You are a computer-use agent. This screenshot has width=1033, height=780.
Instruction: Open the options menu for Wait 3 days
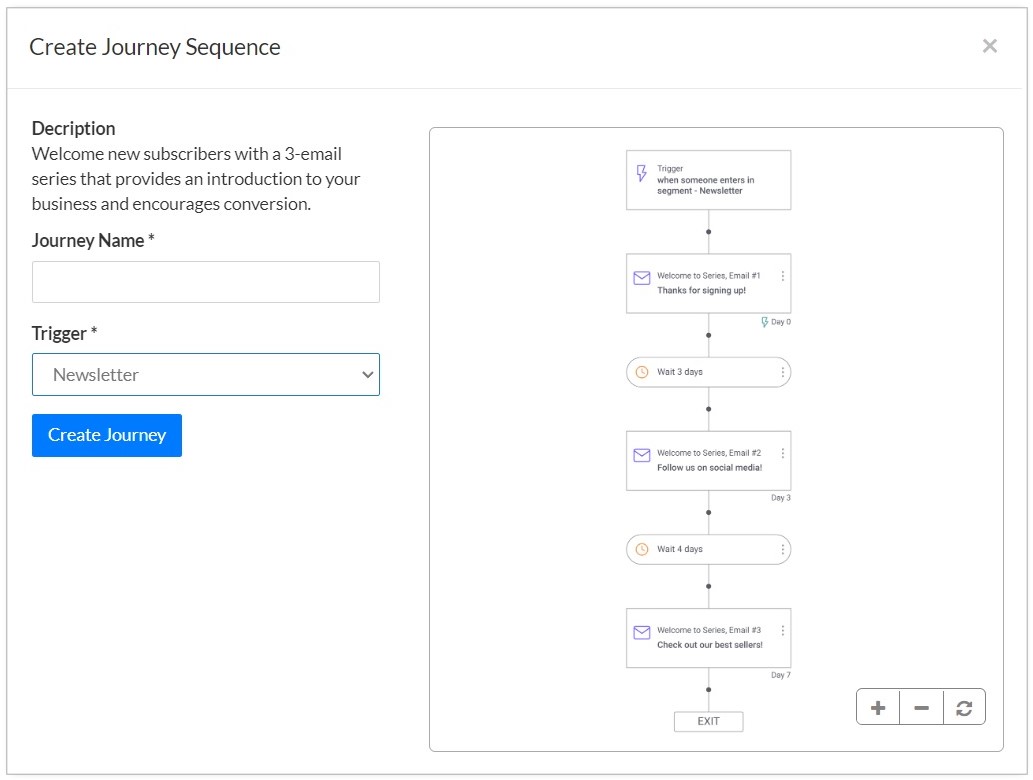pos(783,372)
